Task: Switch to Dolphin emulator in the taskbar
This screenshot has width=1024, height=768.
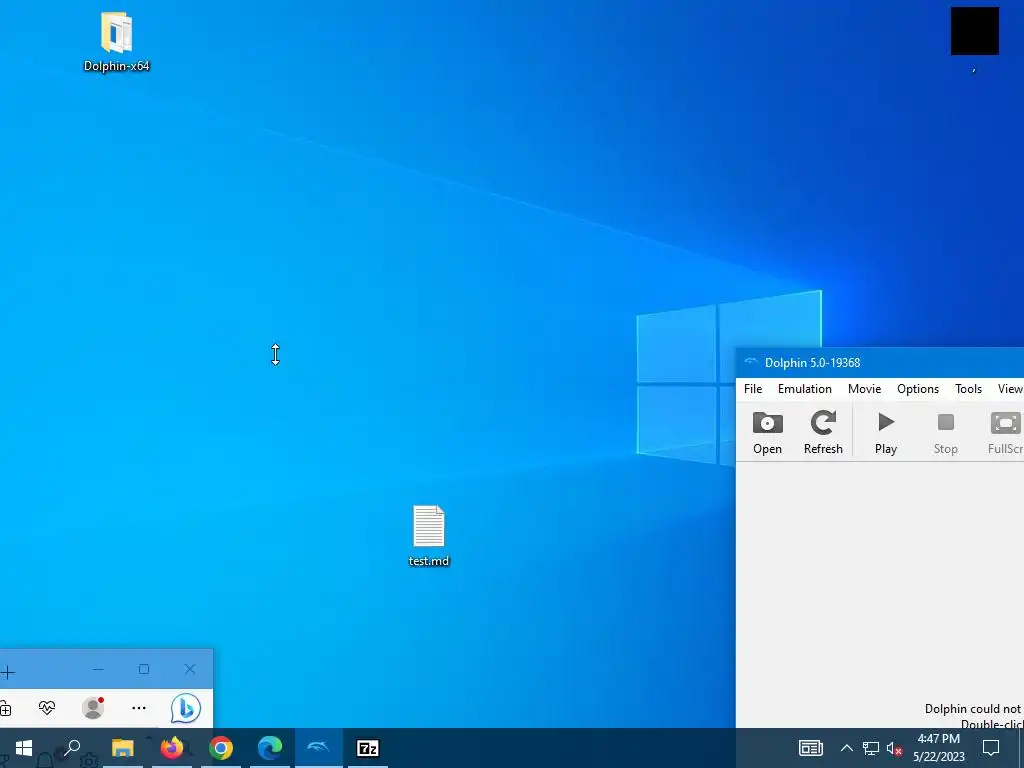Action: [x=319, y=748]
